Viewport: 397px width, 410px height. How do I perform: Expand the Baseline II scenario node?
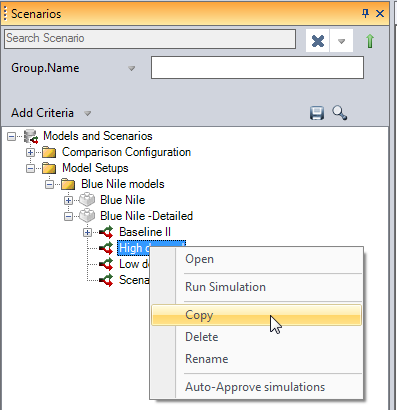87,232
